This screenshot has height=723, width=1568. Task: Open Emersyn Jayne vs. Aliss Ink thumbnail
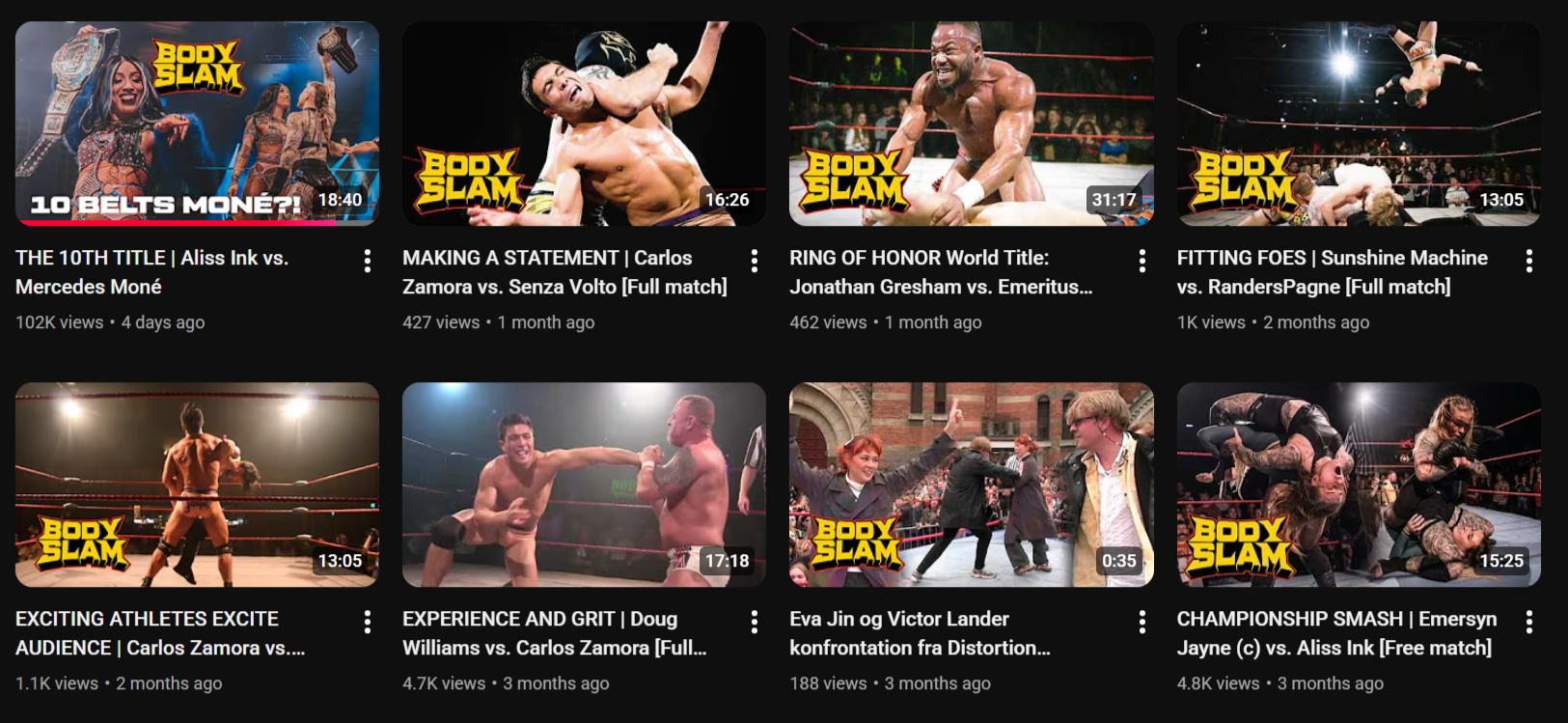1359,485
